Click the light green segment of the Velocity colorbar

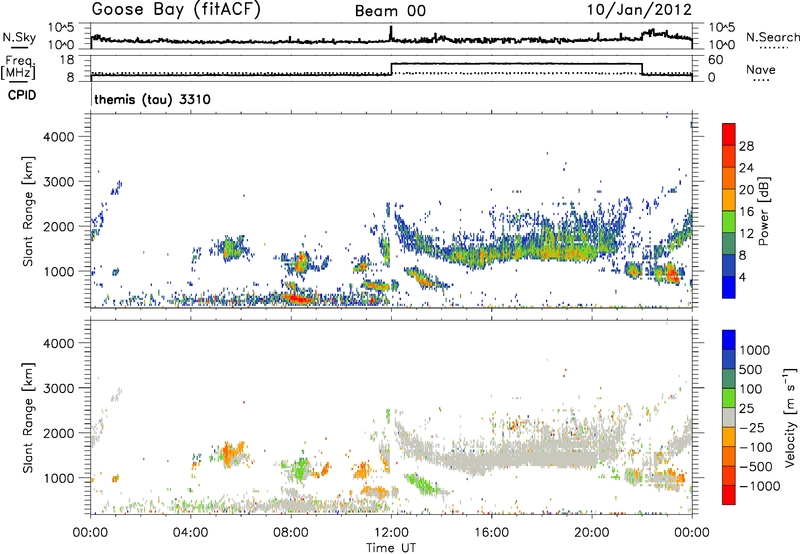[x=729, y=398]
